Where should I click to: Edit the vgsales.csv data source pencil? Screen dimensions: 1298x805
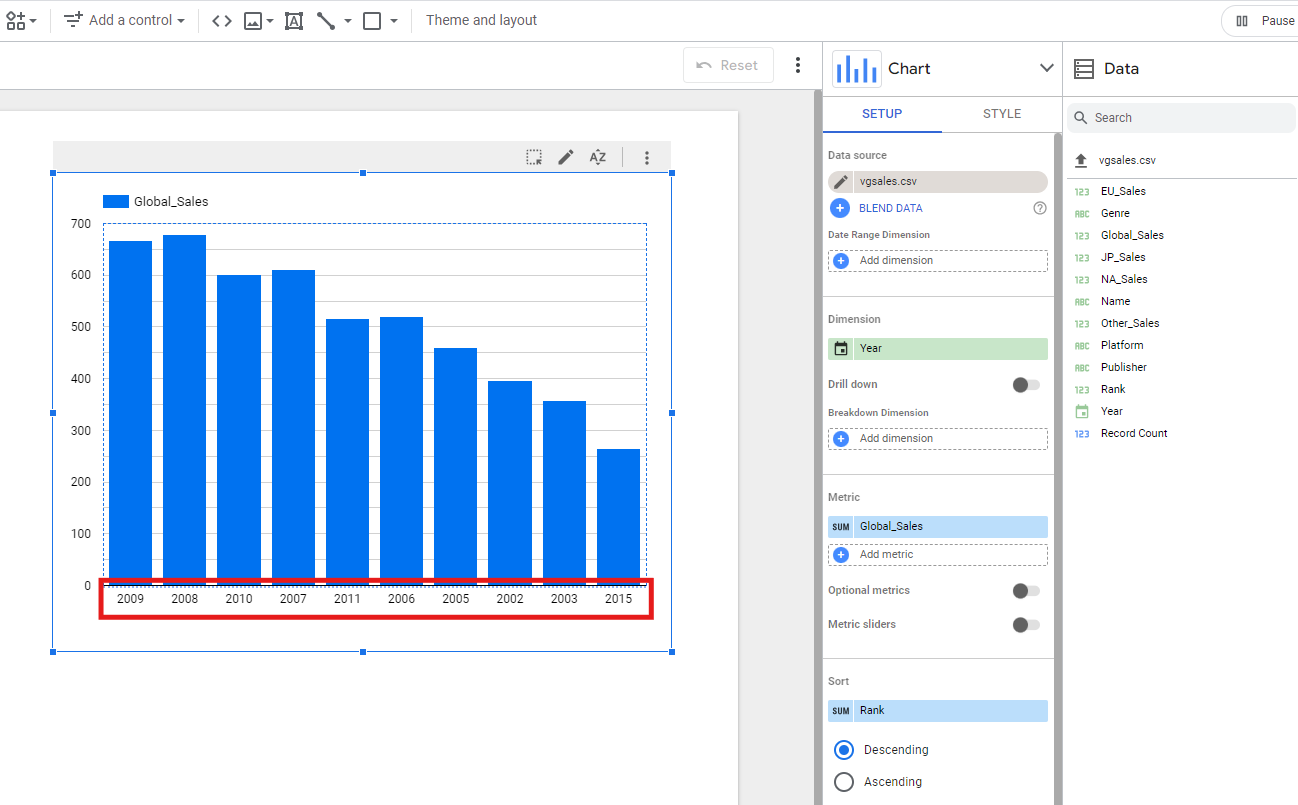[841, 182]
